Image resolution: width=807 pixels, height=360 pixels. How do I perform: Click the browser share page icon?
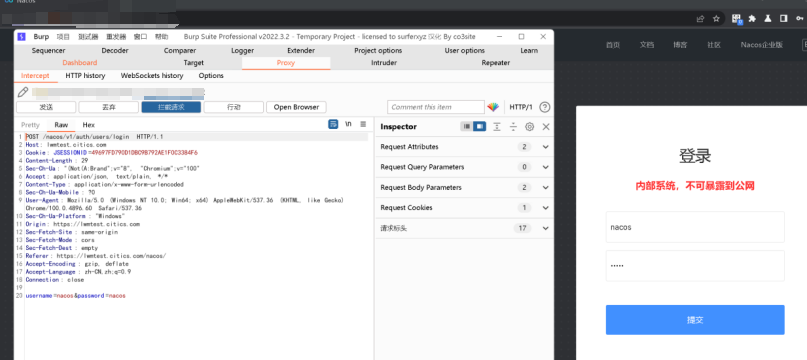tap(700, 19)
